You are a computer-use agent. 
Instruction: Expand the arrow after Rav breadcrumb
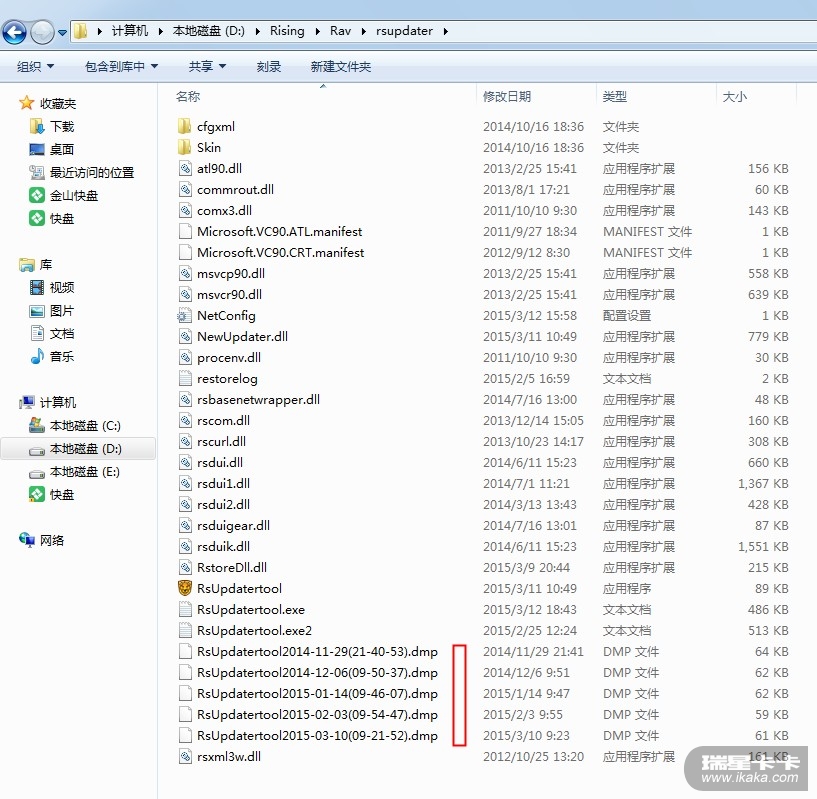(x=364, y=31)
